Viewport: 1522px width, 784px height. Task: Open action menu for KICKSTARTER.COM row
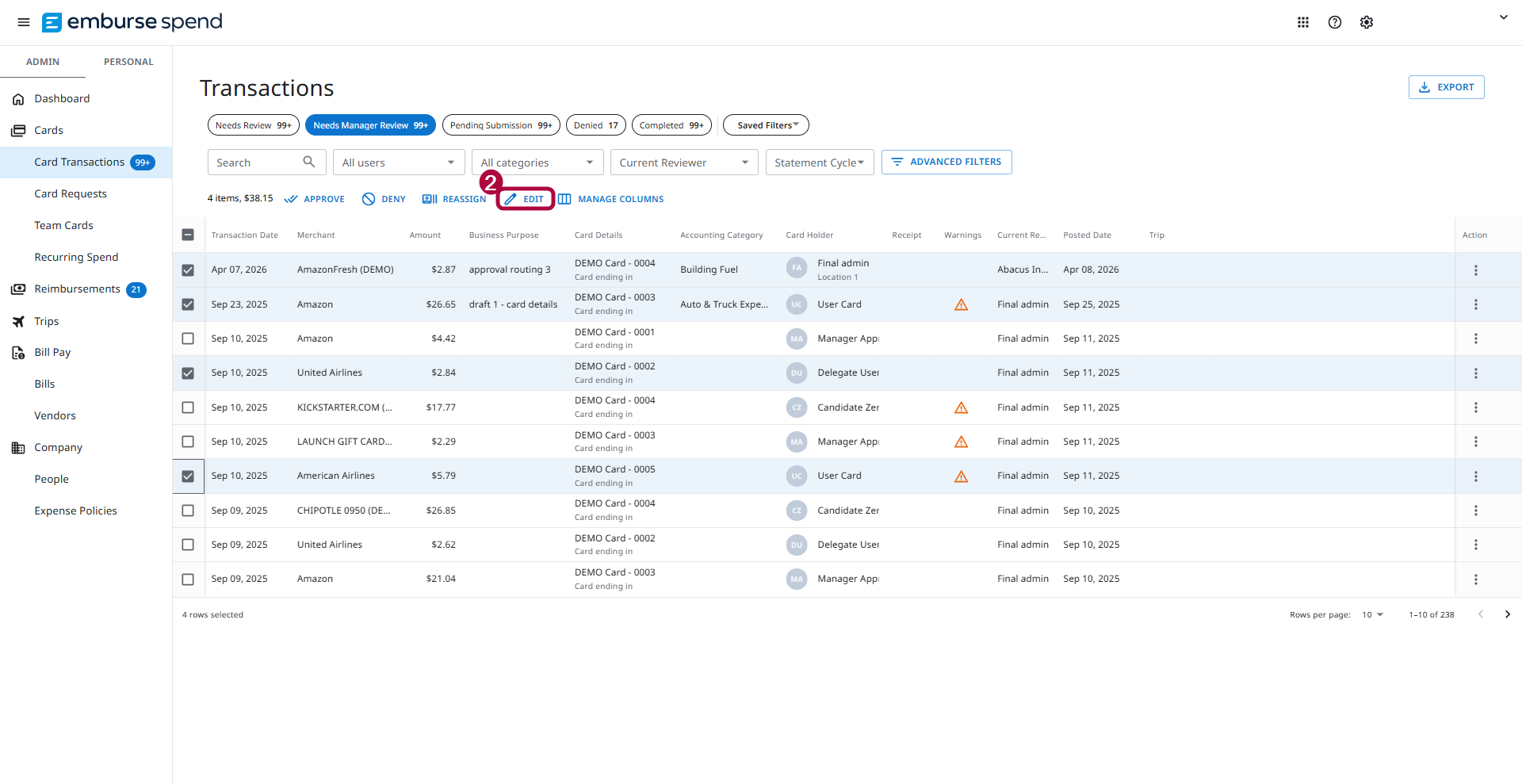[1476, 407]
